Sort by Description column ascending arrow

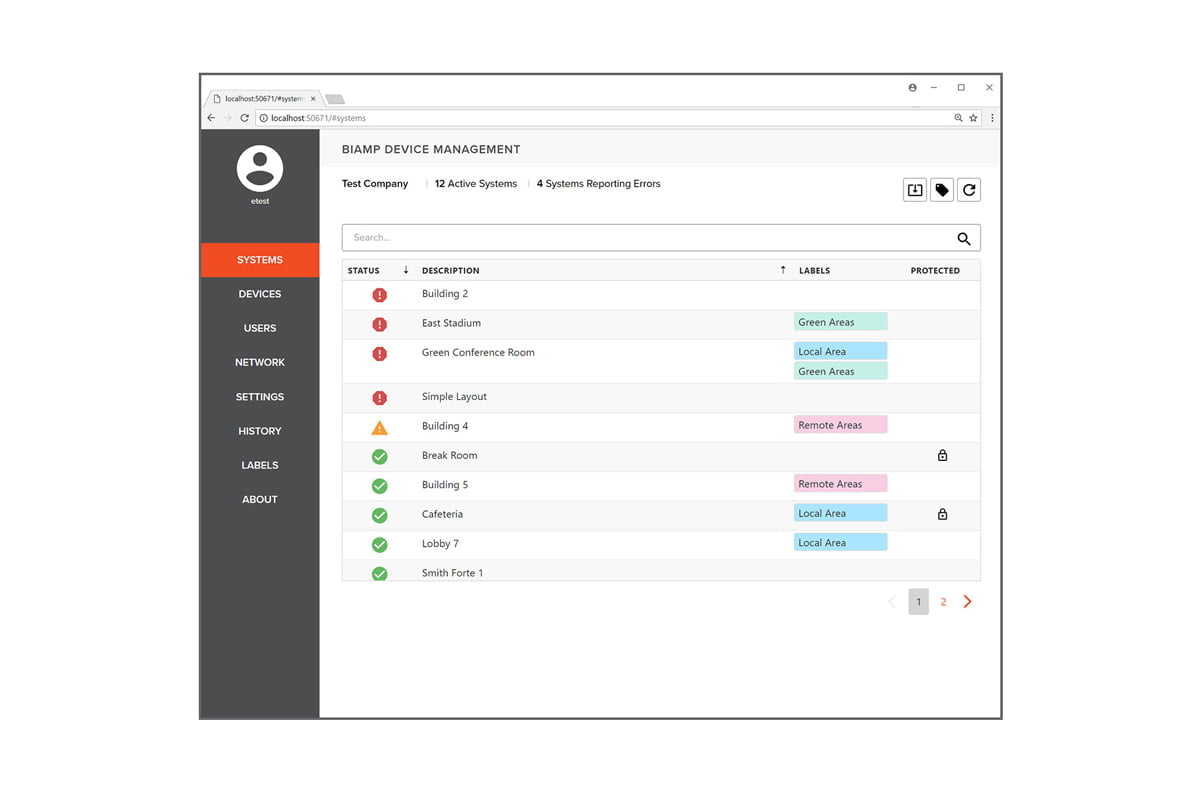[x=783, y=270]
